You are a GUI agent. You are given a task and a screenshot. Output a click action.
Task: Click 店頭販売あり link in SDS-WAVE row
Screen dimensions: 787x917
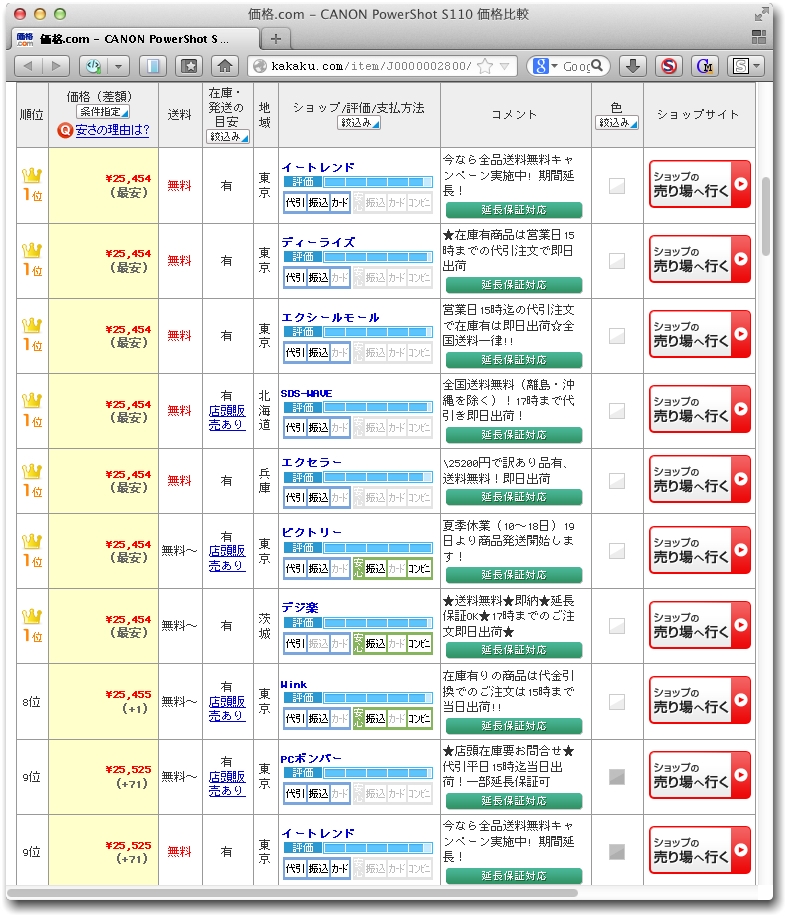tap(227, 418)
